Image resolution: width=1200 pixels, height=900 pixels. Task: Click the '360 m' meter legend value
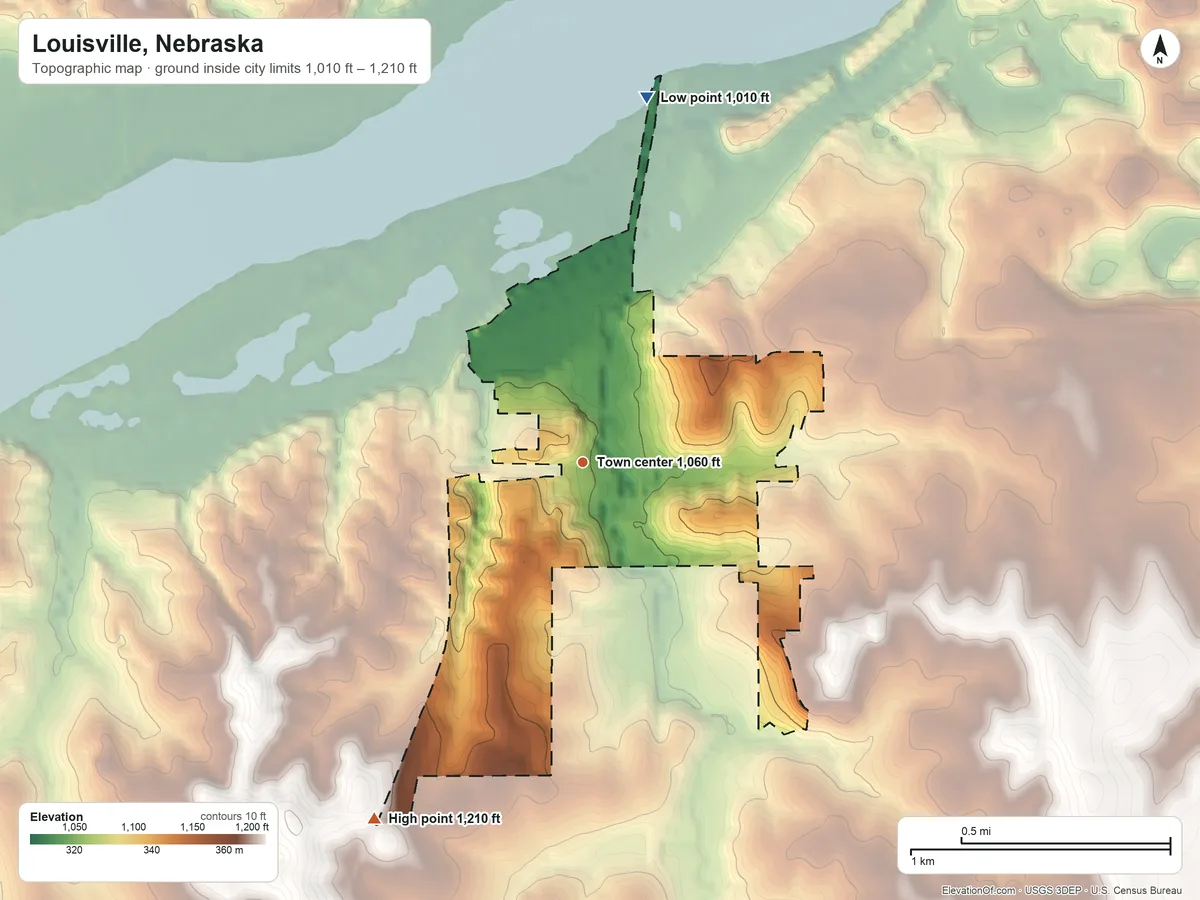(x=230, y=851)
